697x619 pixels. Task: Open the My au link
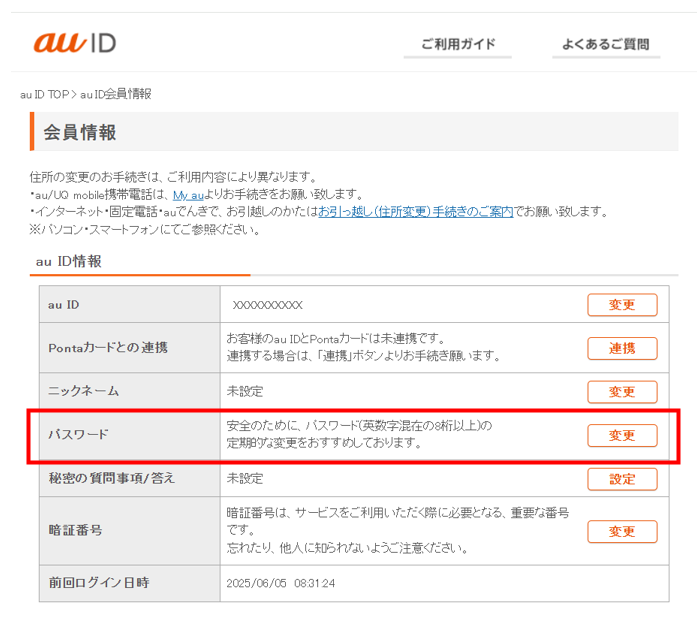(x=188, y=195)
